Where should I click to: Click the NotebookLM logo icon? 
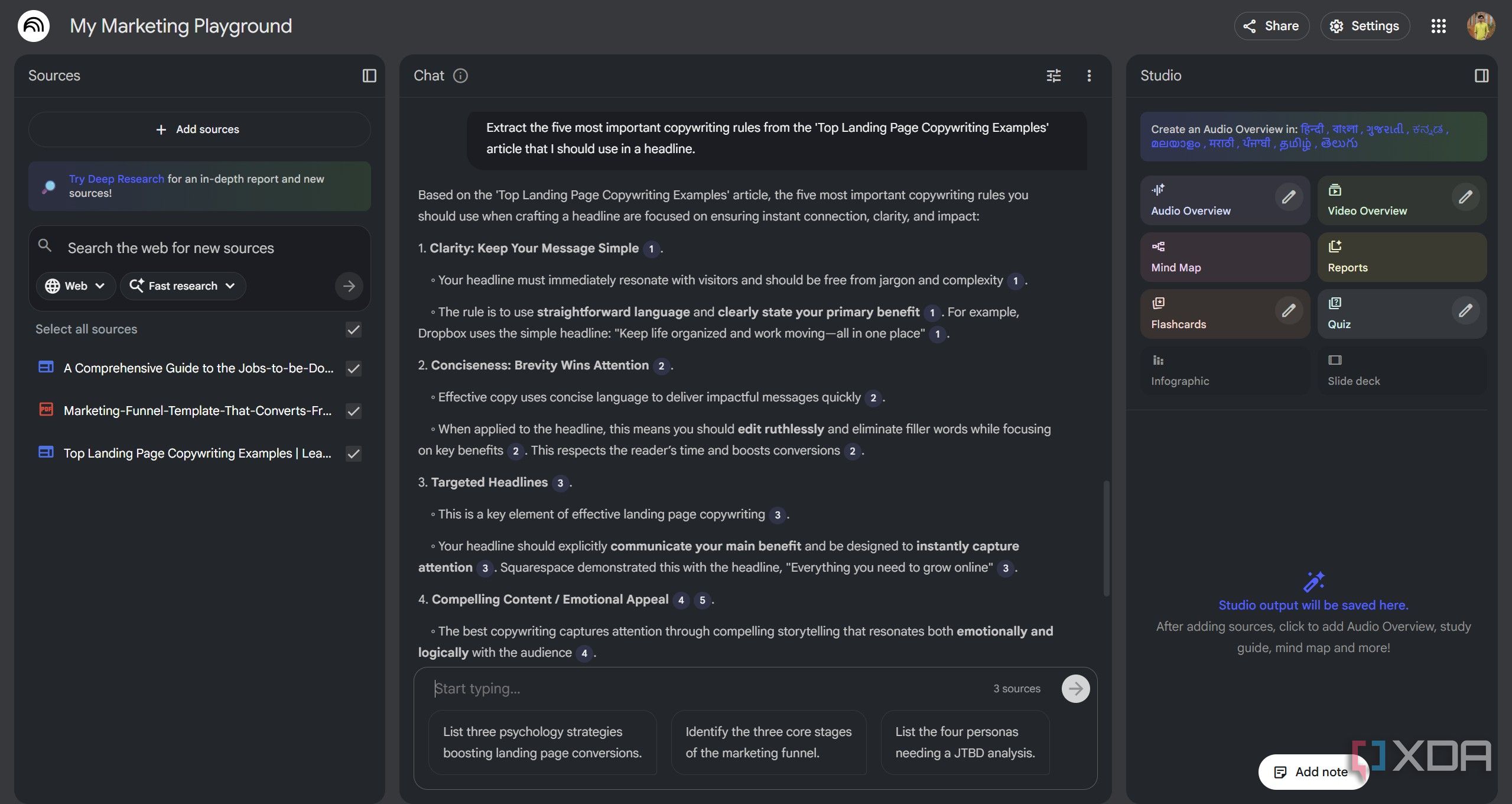[34, 26]
